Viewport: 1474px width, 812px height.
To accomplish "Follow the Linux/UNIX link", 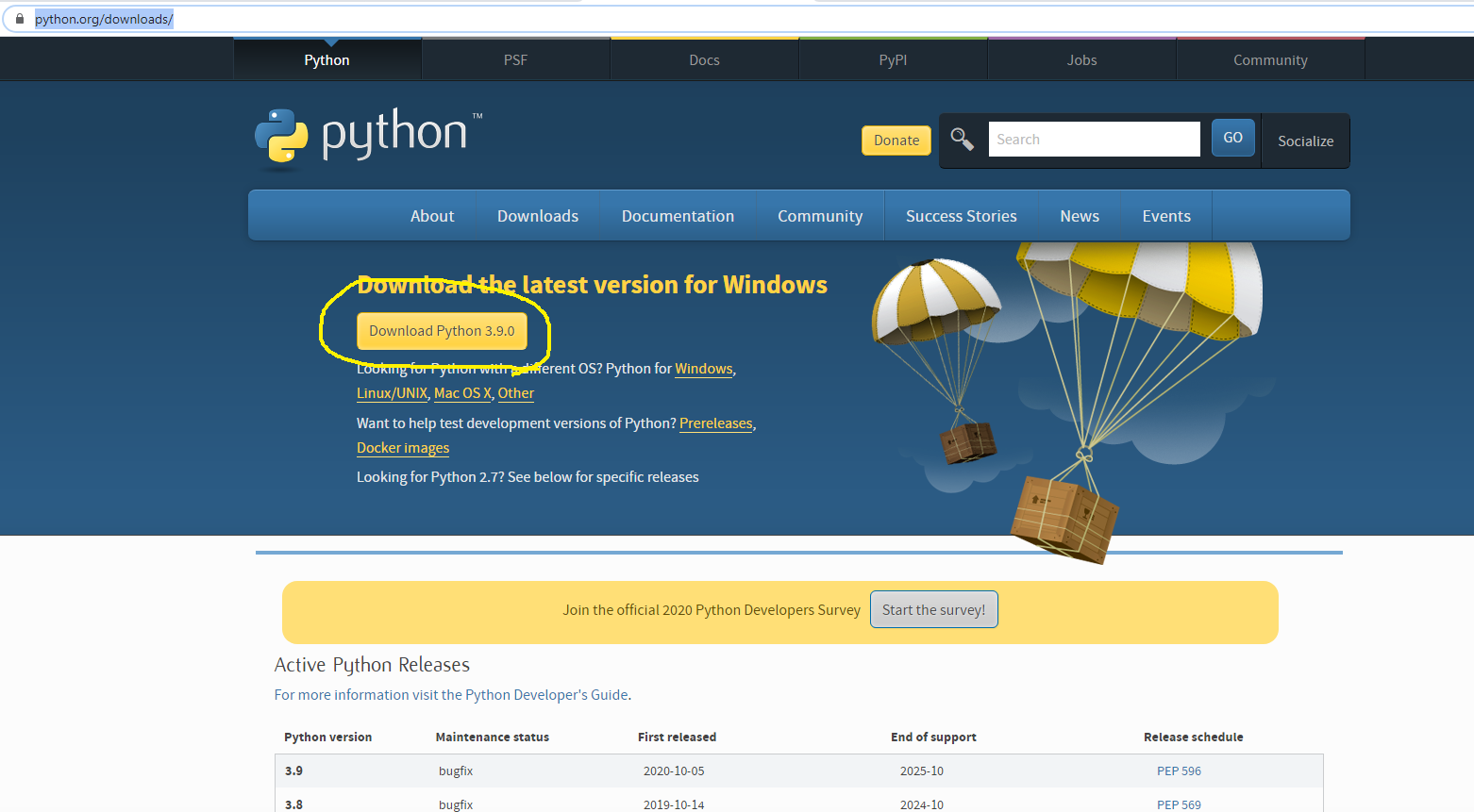I will (392, 393).
